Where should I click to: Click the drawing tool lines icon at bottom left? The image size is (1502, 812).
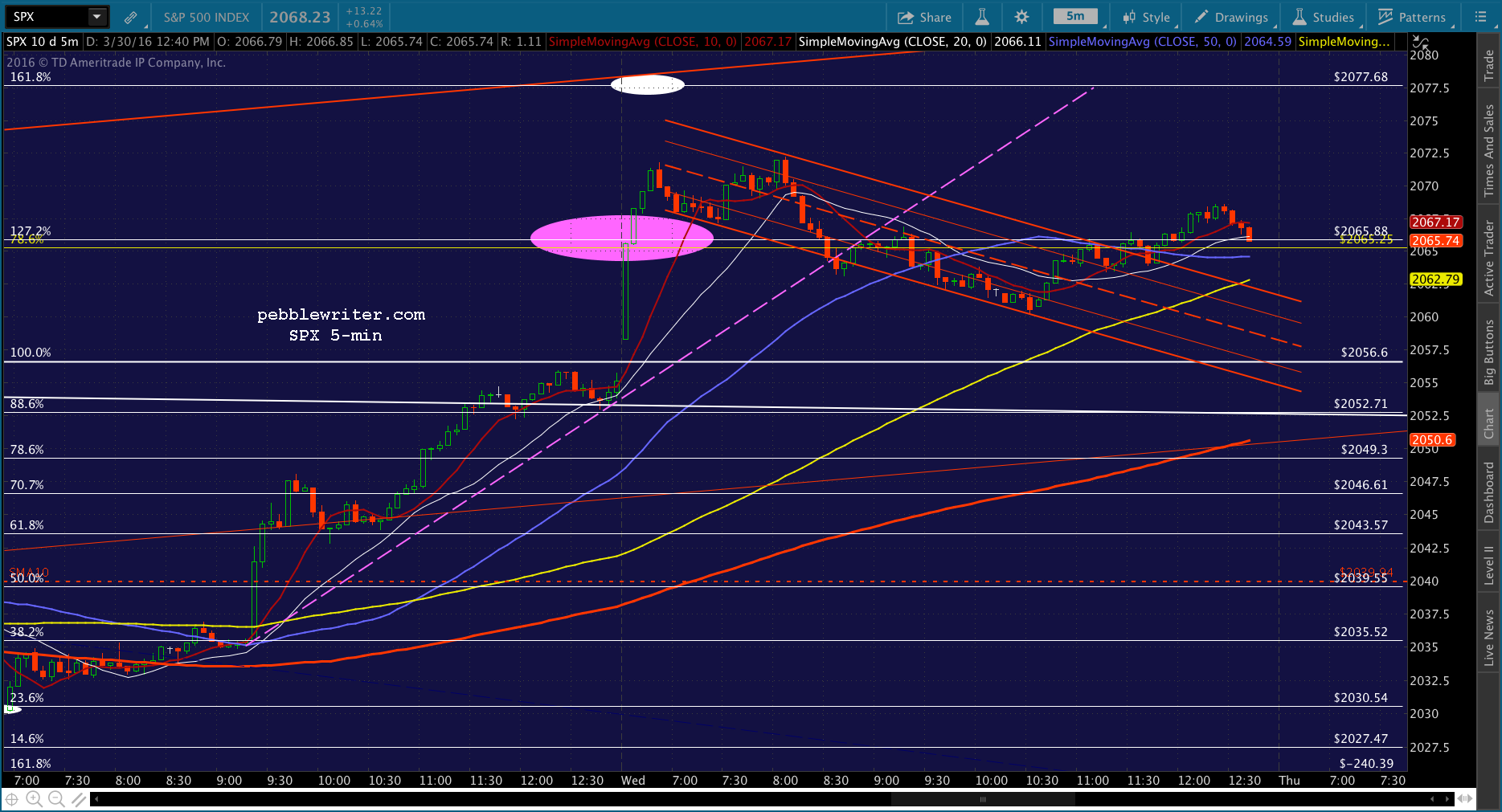(78, 799)
